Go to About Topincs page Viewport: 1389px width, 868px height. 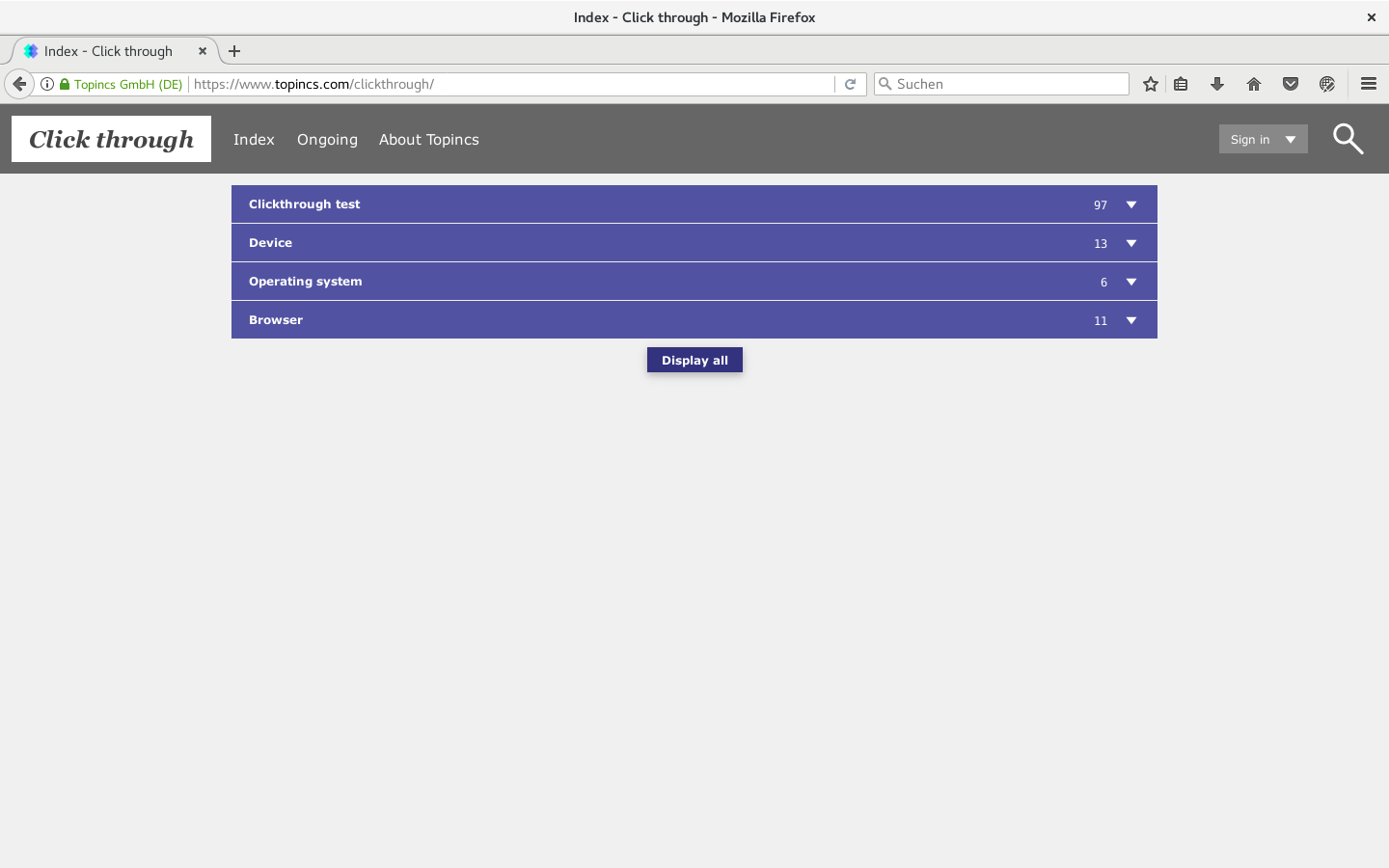(x=428, y=139)
